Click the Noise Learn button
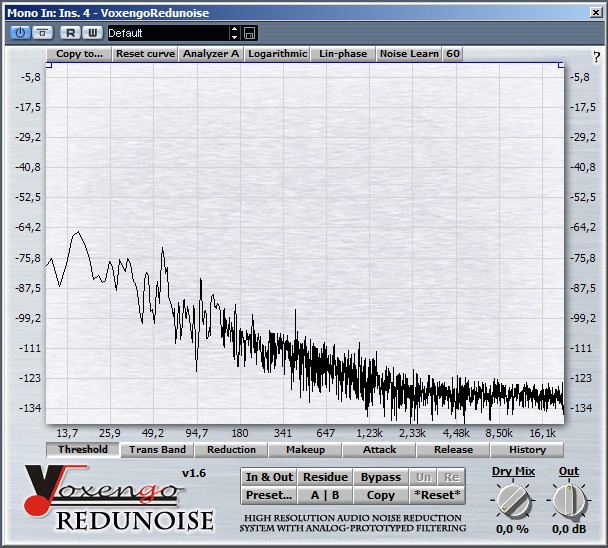Screen dimensions: 608x548 pos(409,54)
